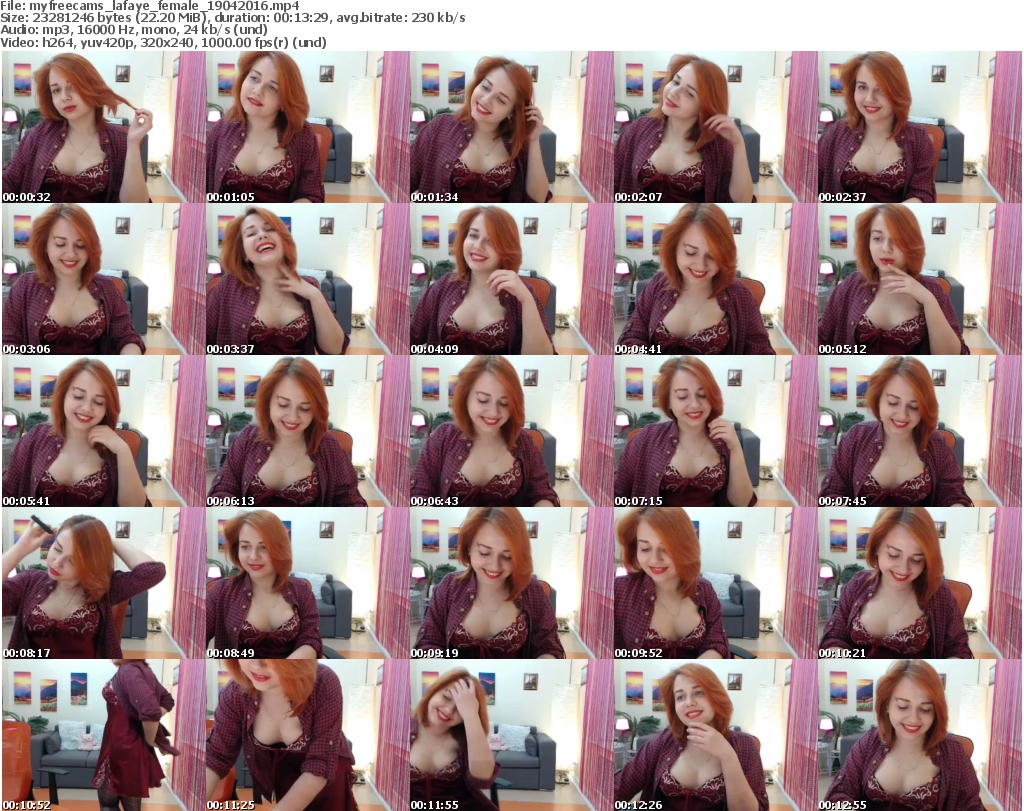Pick the frame stamped 00:06:13
The height and width of the screenshot is (811, 1024).
(x=308, y=431)
